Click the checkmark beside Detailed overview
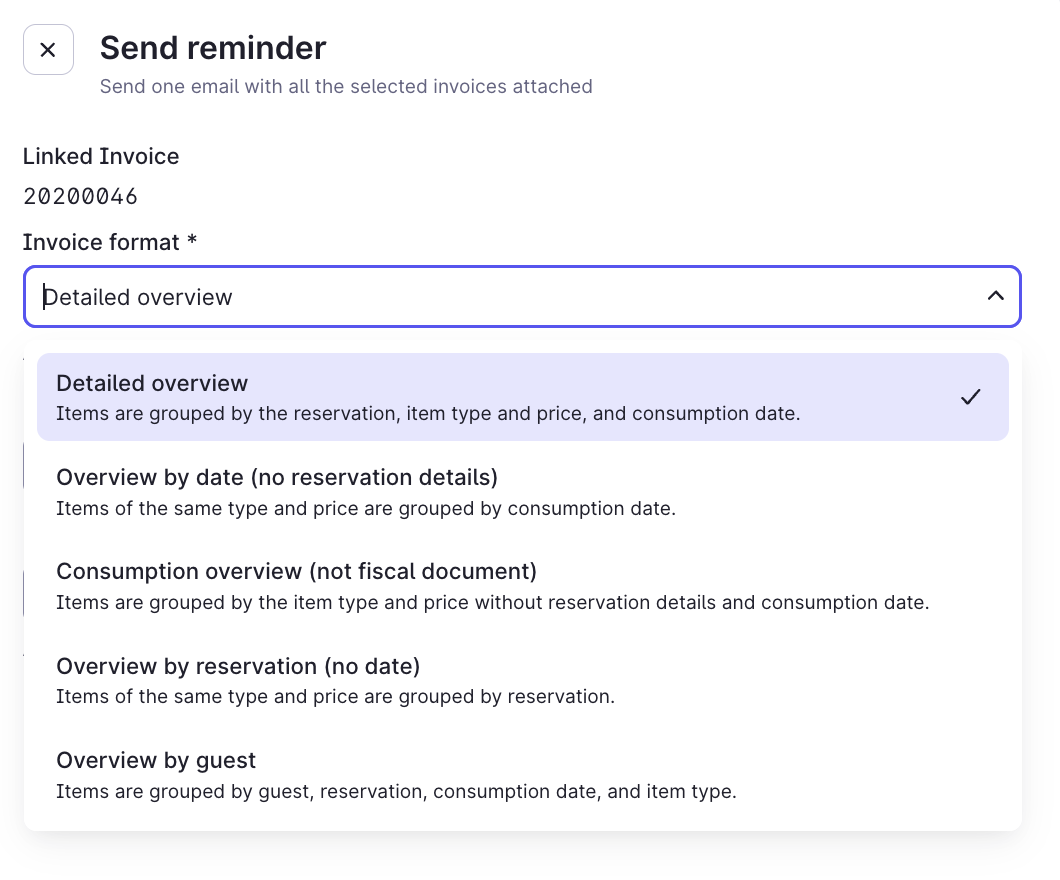 click(971, 397)
